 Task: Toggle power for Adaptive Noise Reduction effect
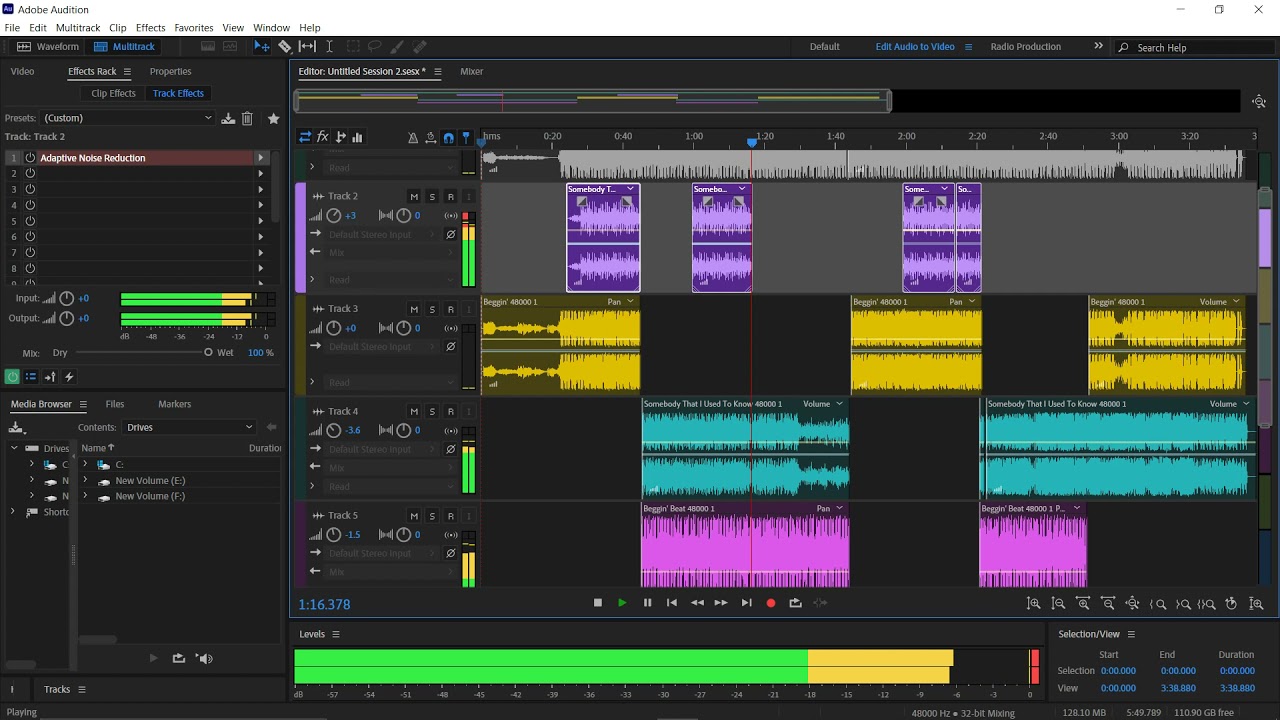30,158
